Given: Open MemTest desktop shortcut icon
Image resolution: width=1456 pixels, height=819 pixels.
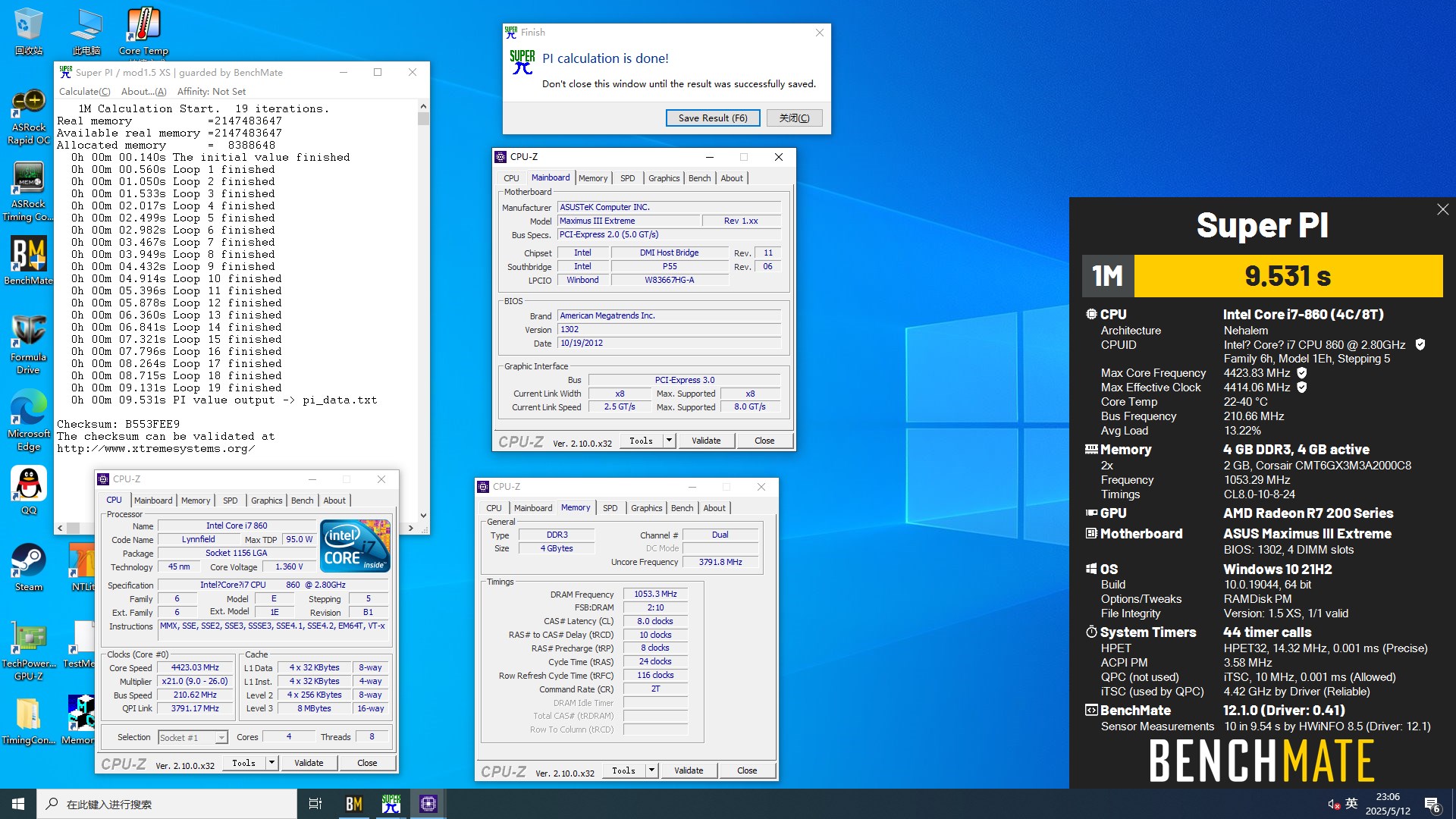Looking at the screenshot, I should point(79,720).
